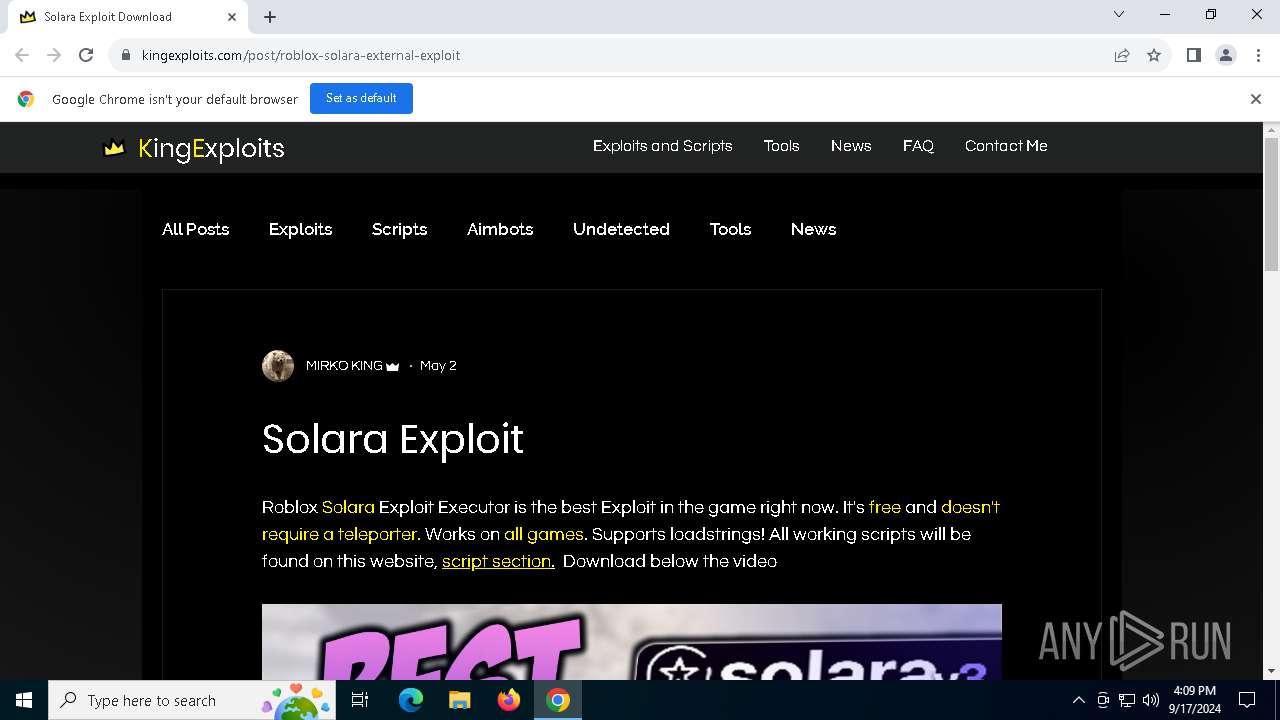This screenshot has width=1280, height=720.
Task: Share this page via share icon
Action: pos(1122,55)
